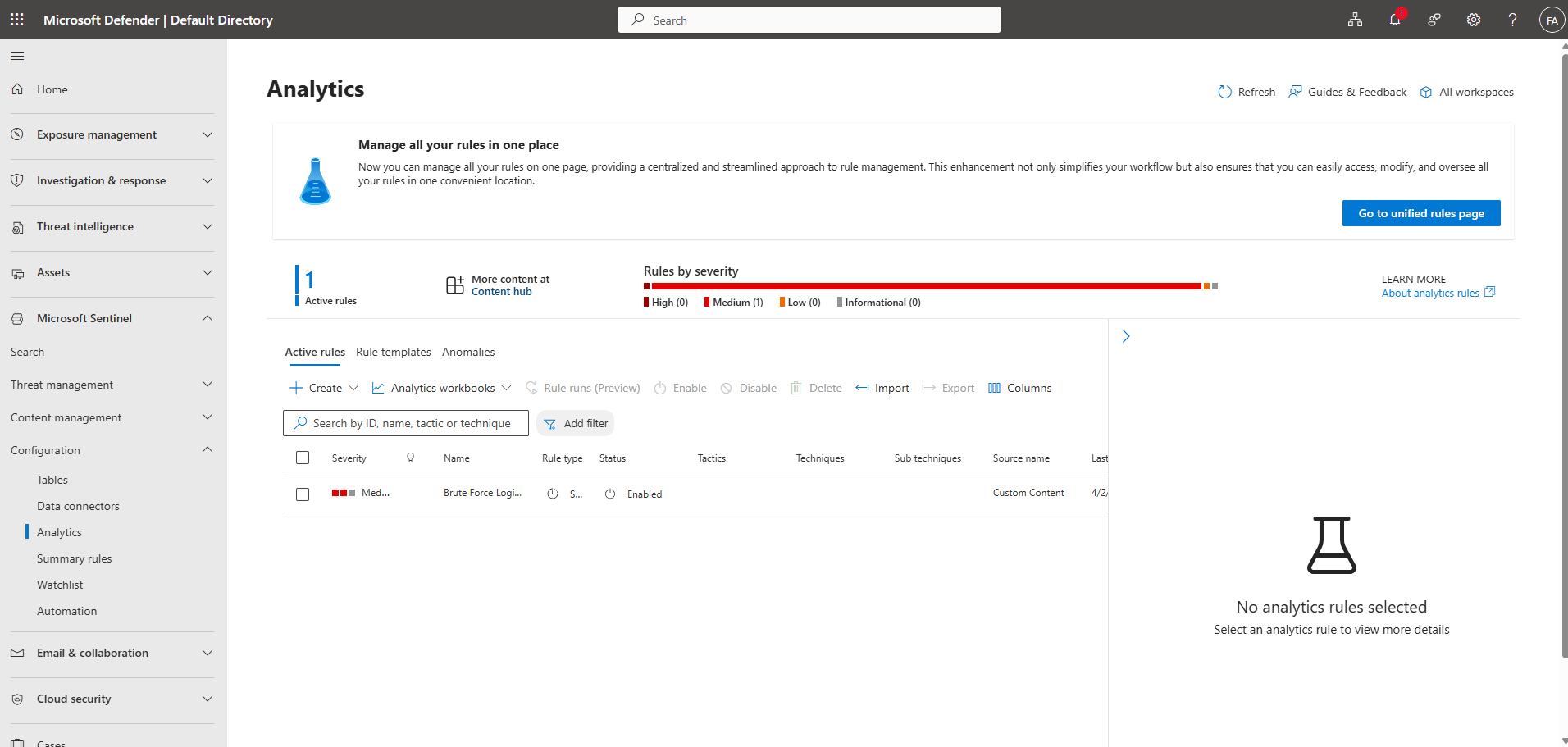Click the Low (0) legend swatch

tap(782, 302)
